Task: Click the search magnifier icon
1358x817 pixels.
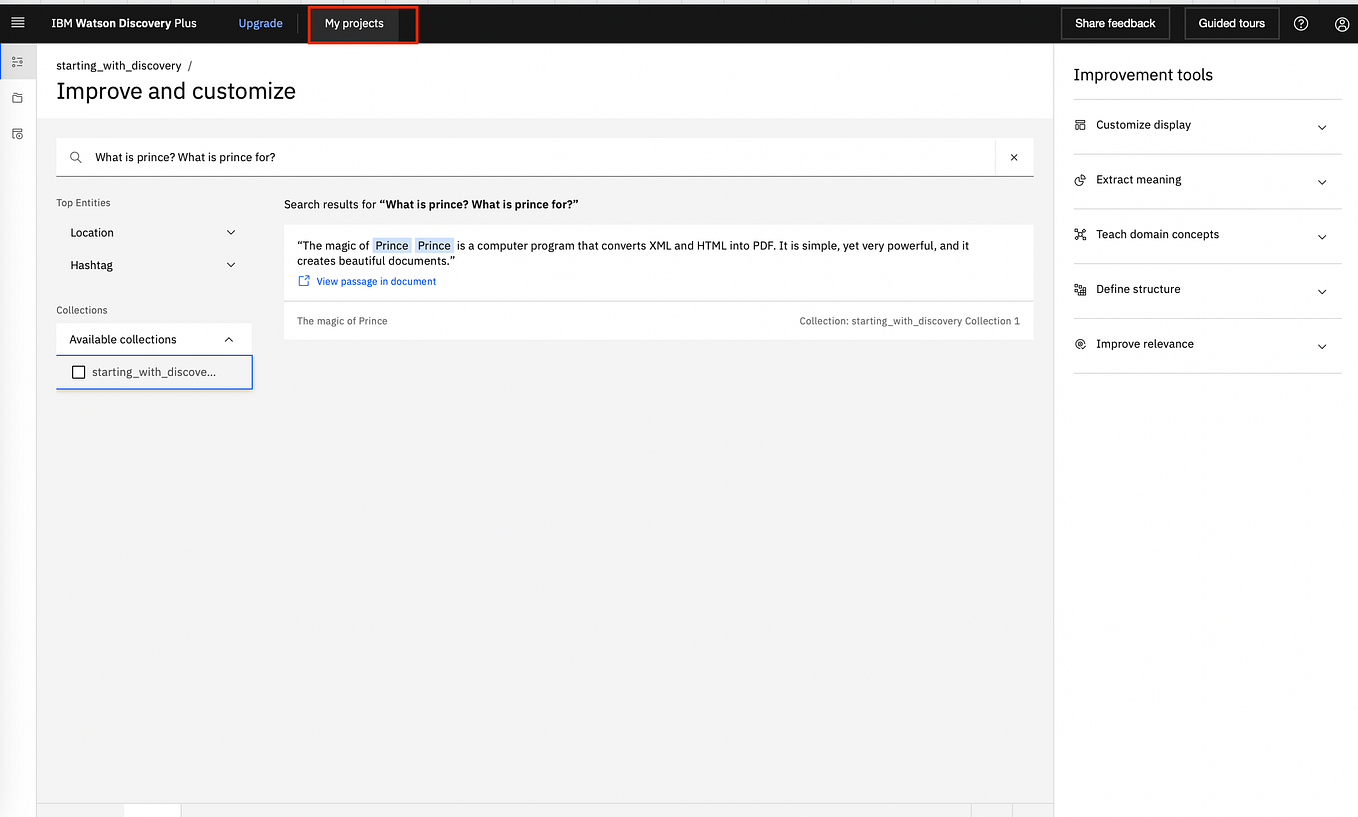Action: click(76, 157)
